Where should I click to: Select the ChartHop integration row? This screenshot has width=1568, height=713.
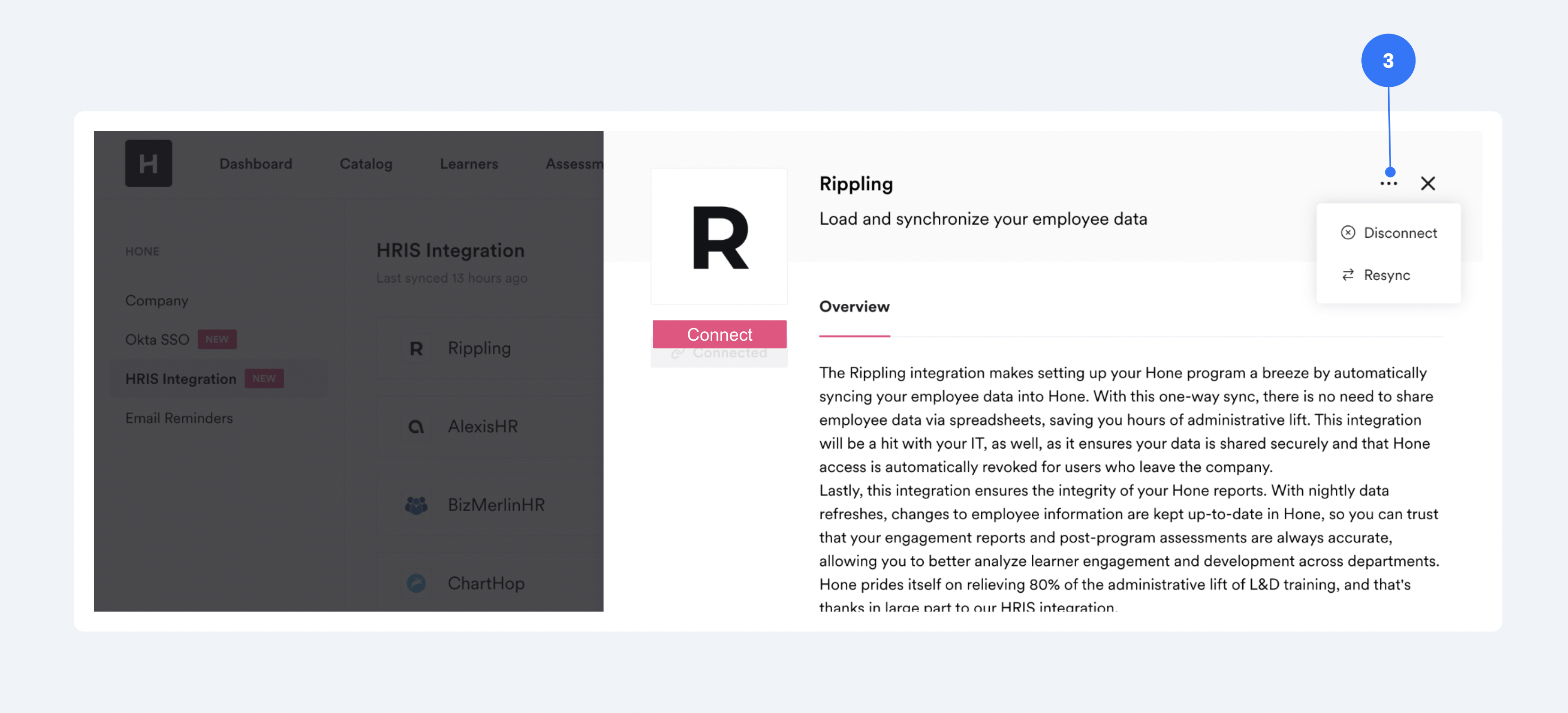[x=489, y=582]
